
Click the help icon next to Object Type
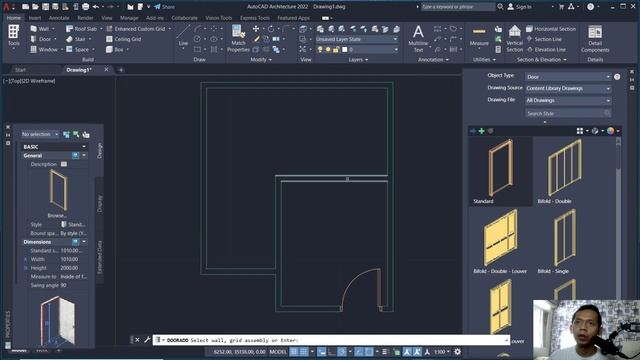click(x=617, y=77)
